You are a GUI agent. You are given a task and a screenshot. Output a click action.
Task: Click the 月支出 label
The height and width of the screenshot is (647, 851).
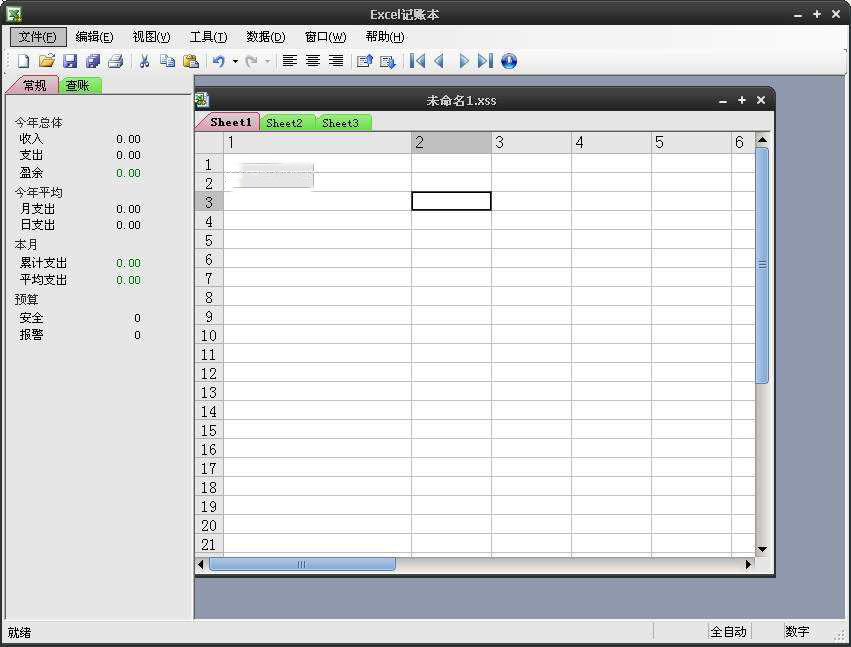(x=37, y=208)
